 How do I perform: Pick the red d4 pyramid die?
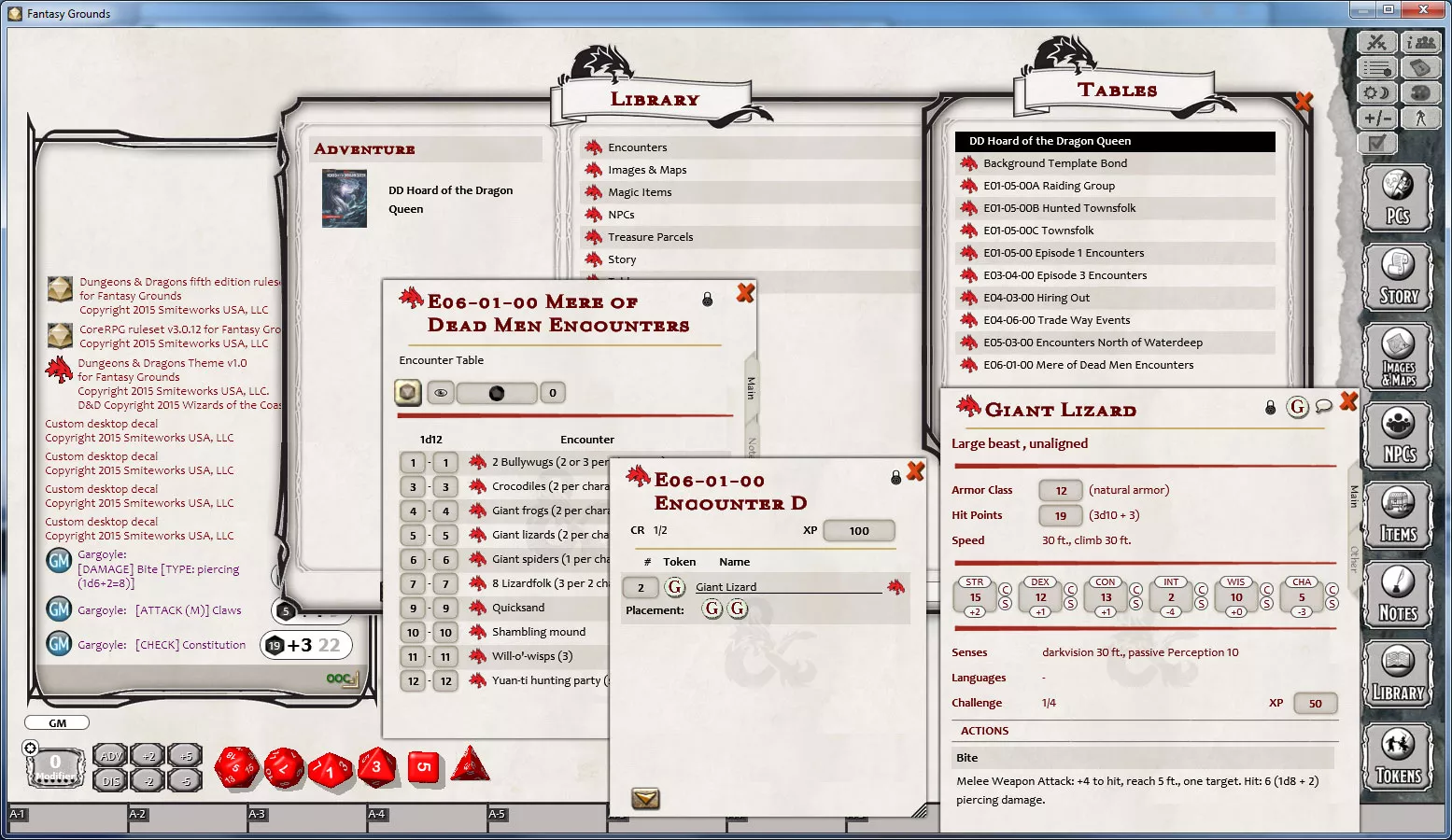click(471, 763)
